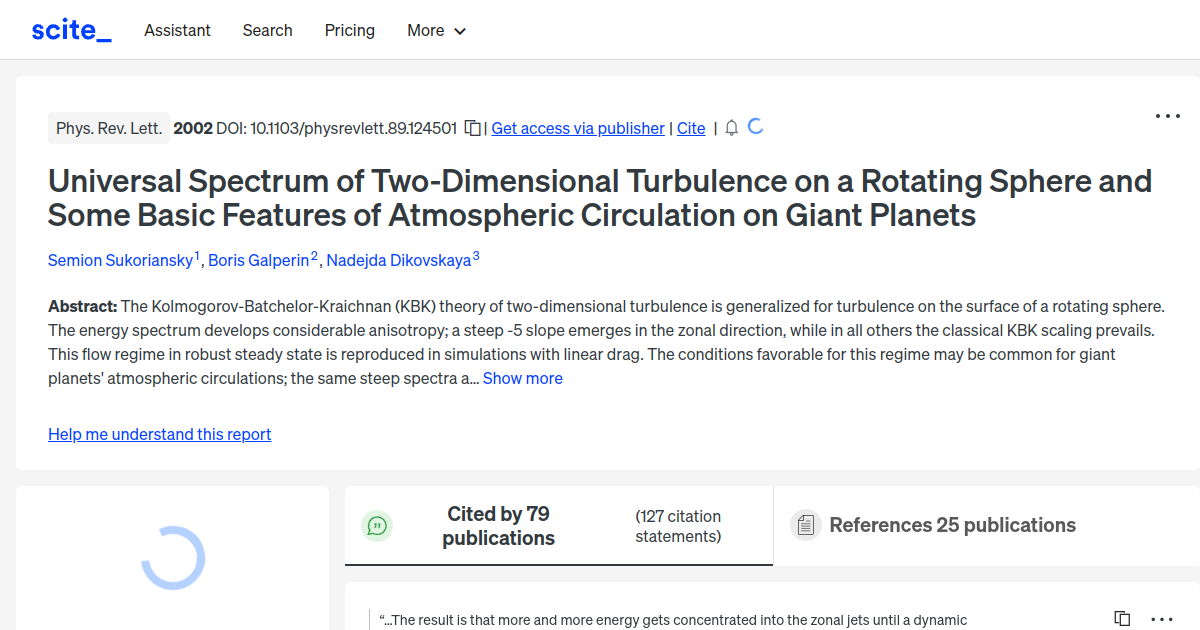1200x630 pixels.
Task: Open the Assistant menu item
Action: [x=177, y=30]
